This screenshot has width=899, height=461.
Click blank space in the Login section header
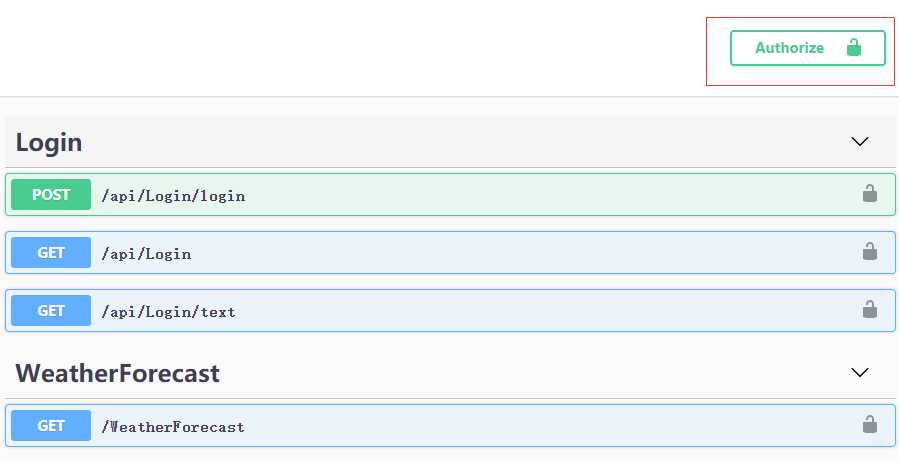point(450,142)
